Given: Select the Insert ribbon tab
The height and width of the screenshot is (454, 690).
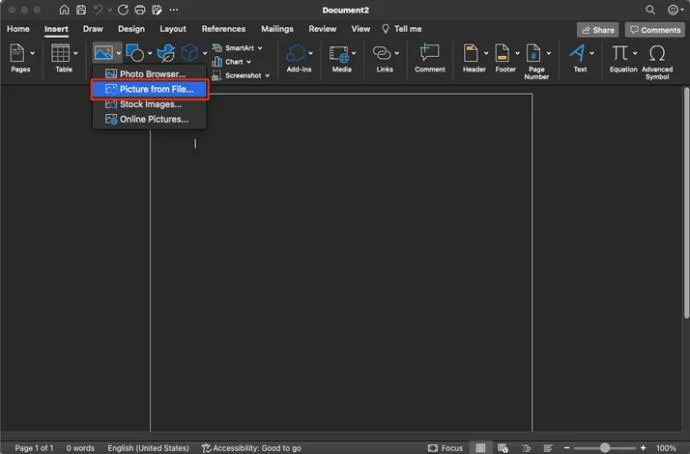Looking at the screenshot, I should click(x=56, y=29).
